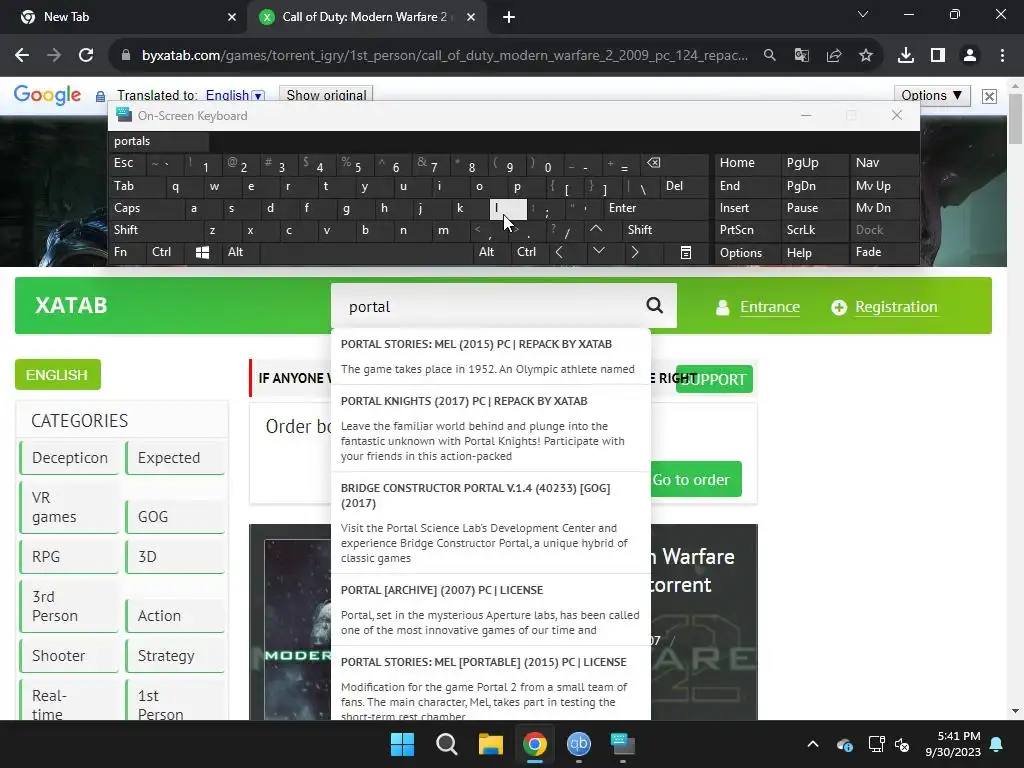Click the down arrow key on On-Screen Keyboard
This screenshot has width=1024, height=768.
(598, 251)
